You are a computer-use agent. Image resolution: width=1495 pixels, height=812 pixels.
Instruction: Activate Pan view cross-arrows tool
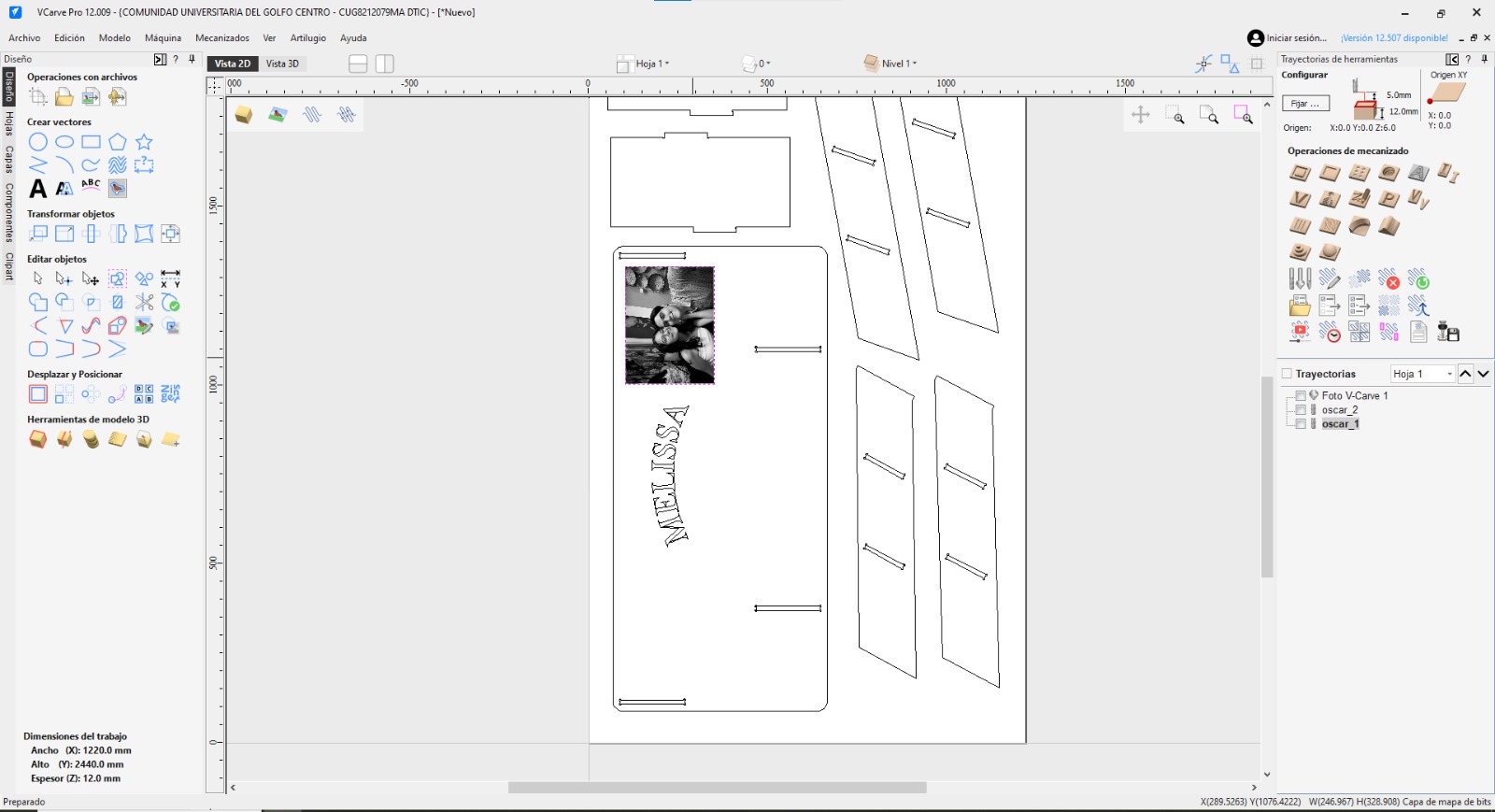pos(1140,115)
